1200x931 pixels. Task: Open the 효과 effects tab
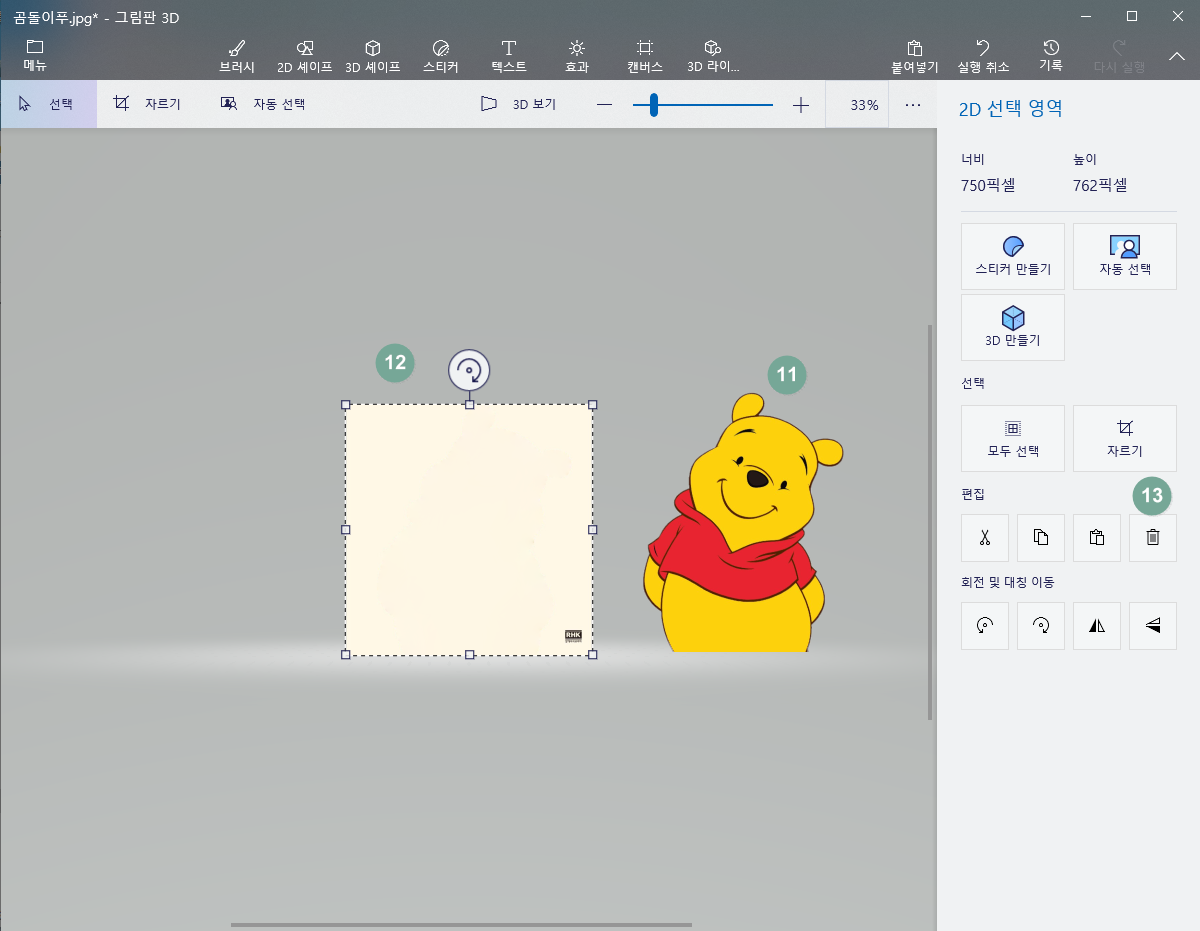pos(577,57)
